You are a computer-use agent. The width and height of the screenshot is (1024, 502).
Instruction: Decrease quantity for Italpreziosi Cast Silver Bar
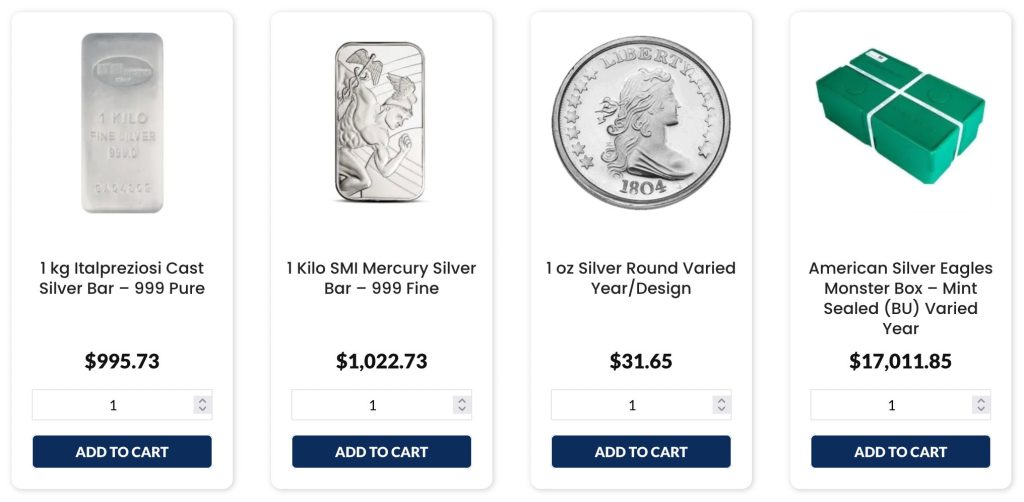[203, 409]
